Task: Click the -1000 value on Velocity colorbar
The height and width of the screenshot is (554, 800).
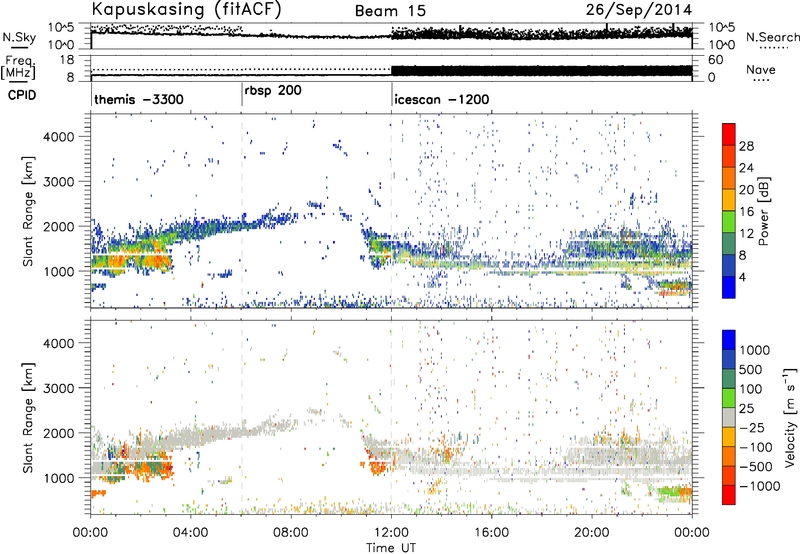Action: (760, 486)
